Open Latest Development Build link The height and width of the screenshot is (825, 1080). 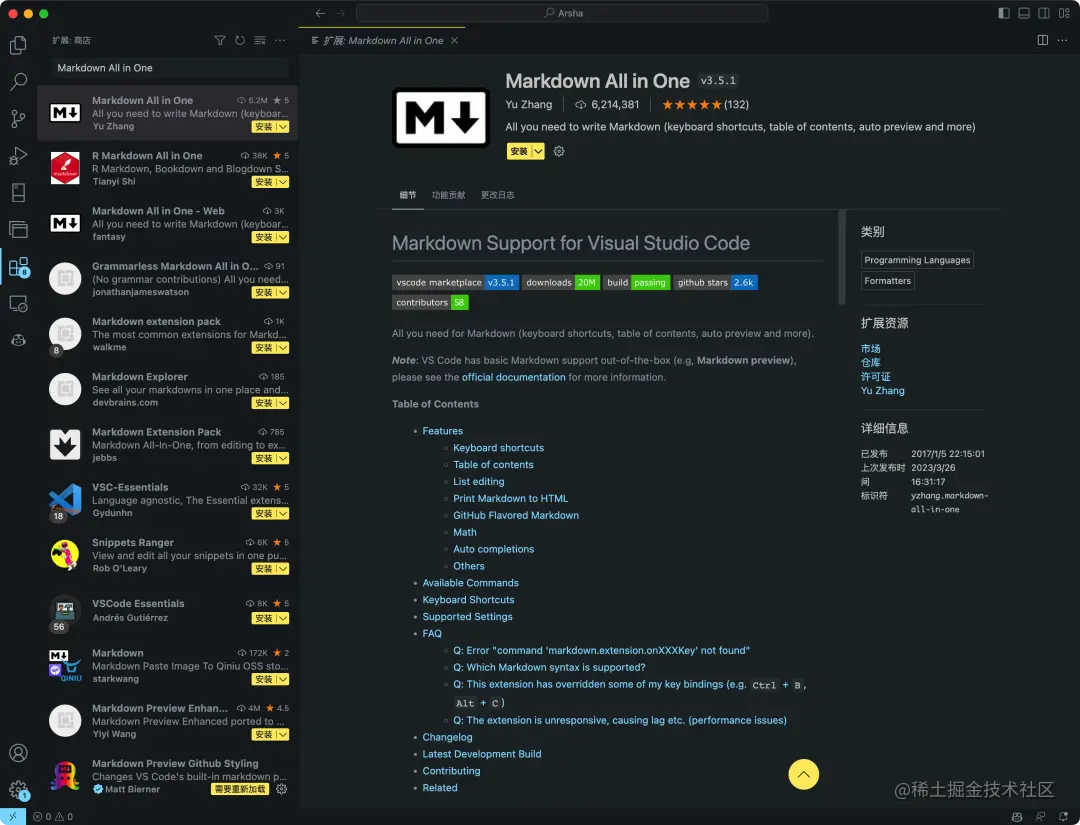(481, 754)
